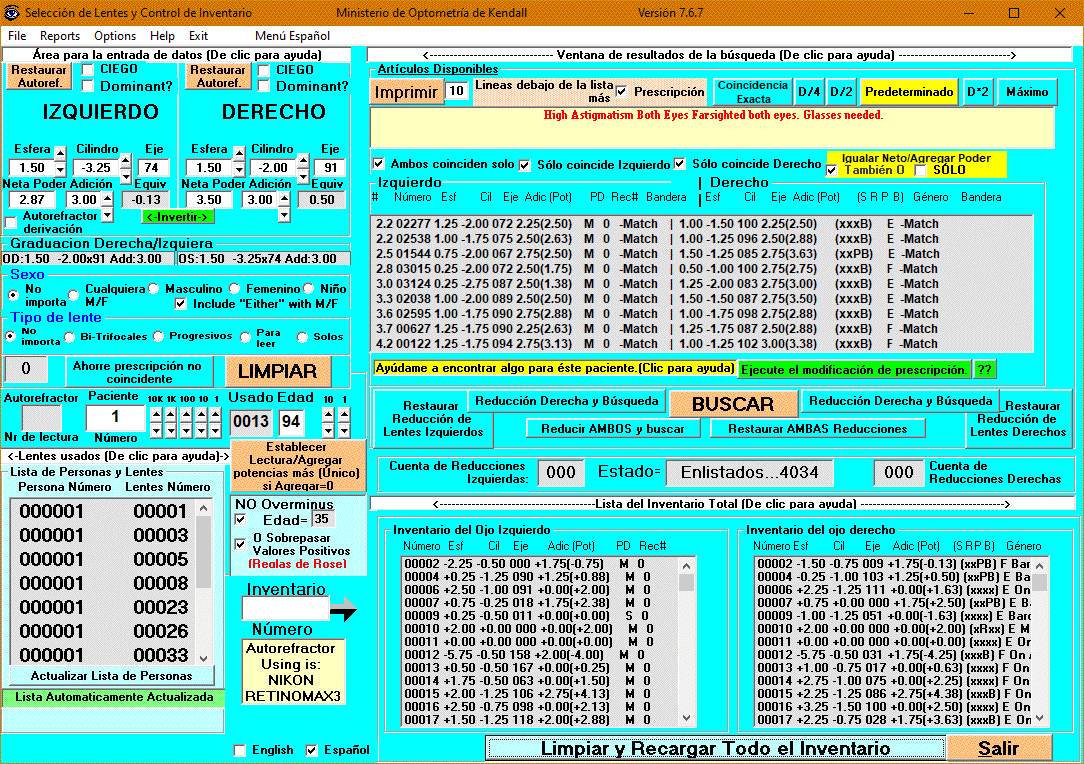Select Progresivos lens type radio button

158,336
